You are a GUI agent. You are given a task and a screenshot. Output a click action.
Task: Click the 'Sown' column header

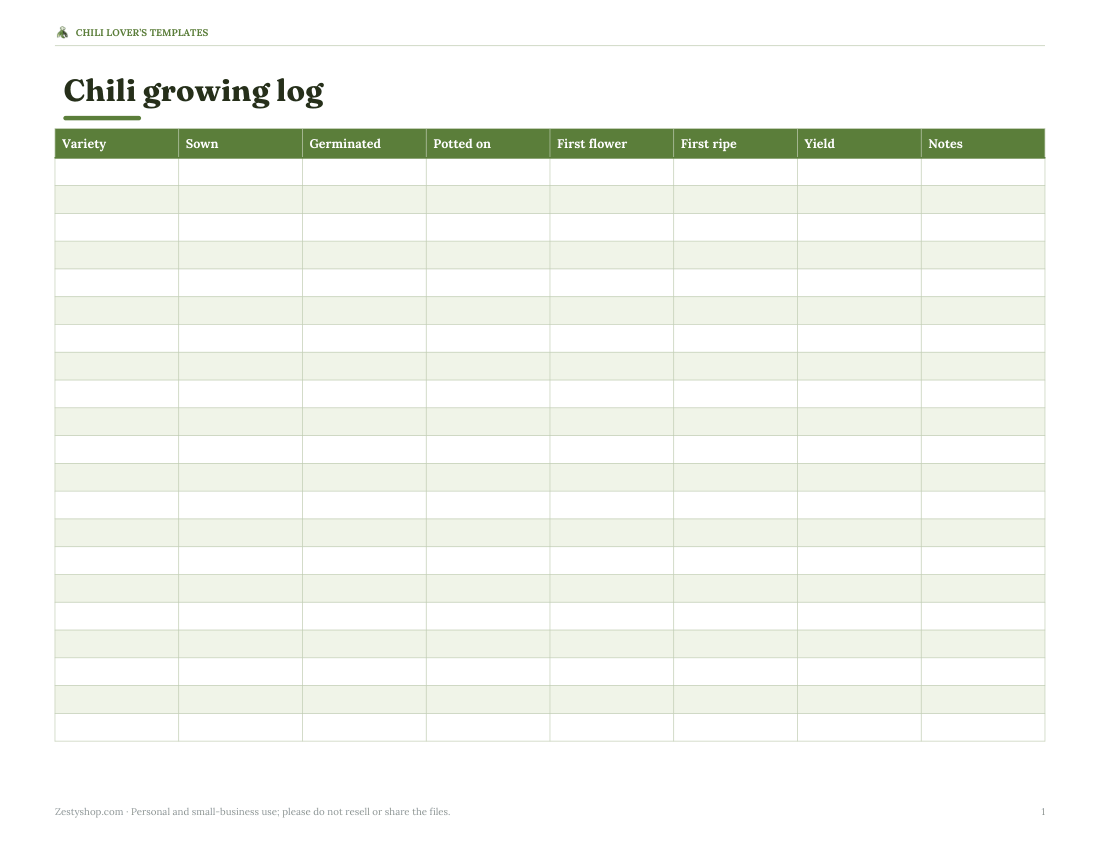click(241, 144)
